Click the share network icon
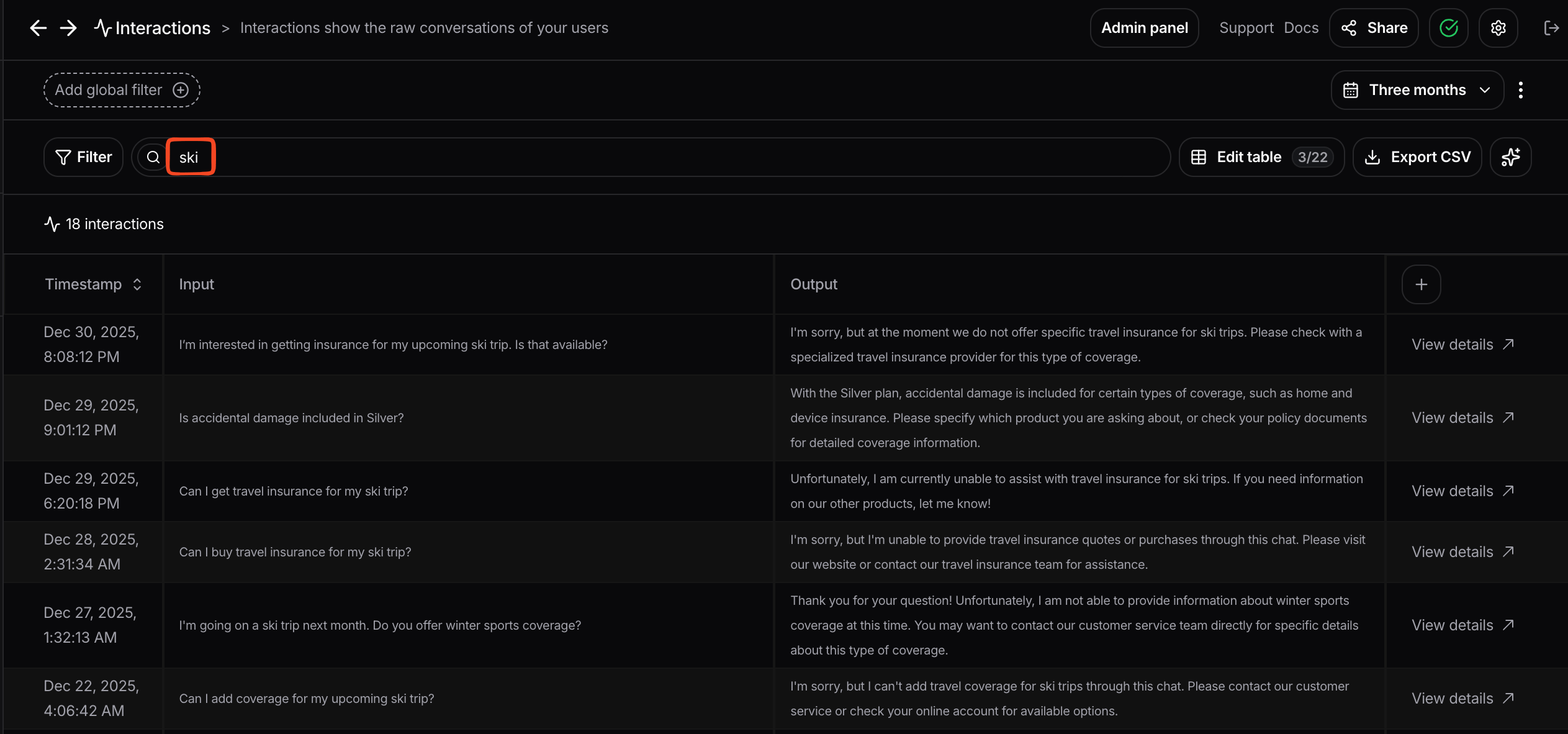 (x=1348, y=28)
